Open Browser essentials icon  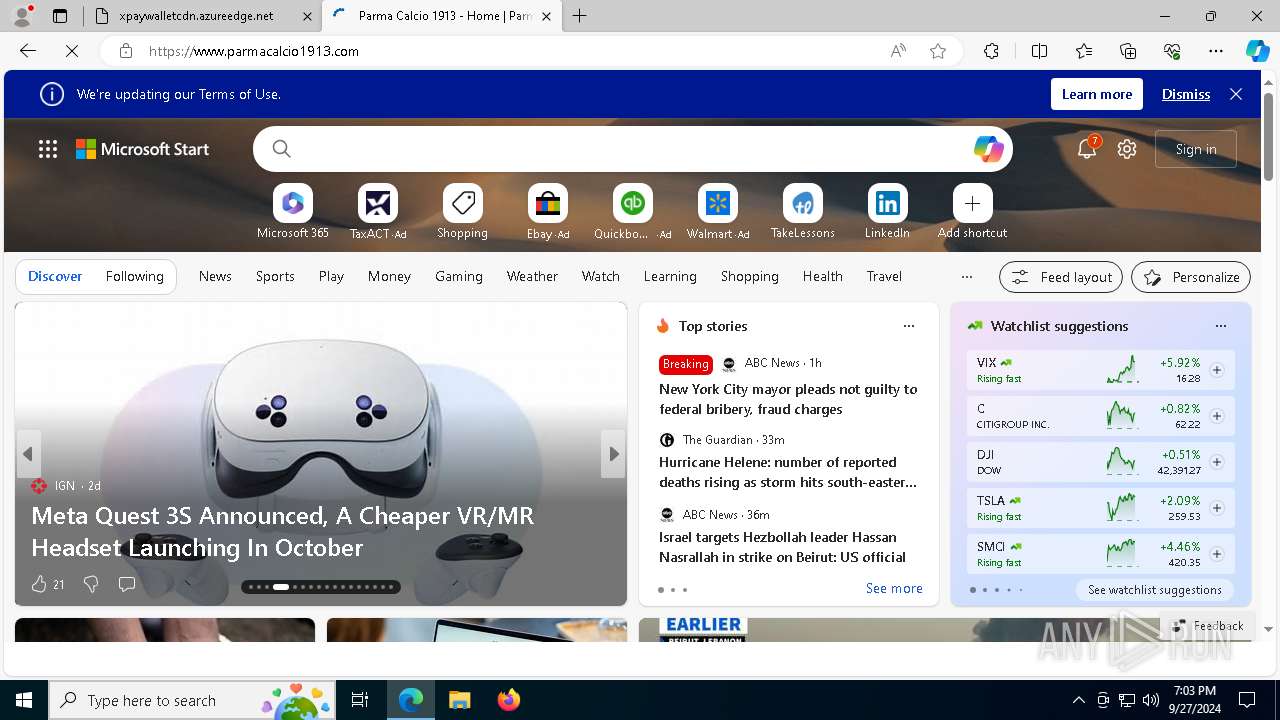click(x=1172, y=51)
